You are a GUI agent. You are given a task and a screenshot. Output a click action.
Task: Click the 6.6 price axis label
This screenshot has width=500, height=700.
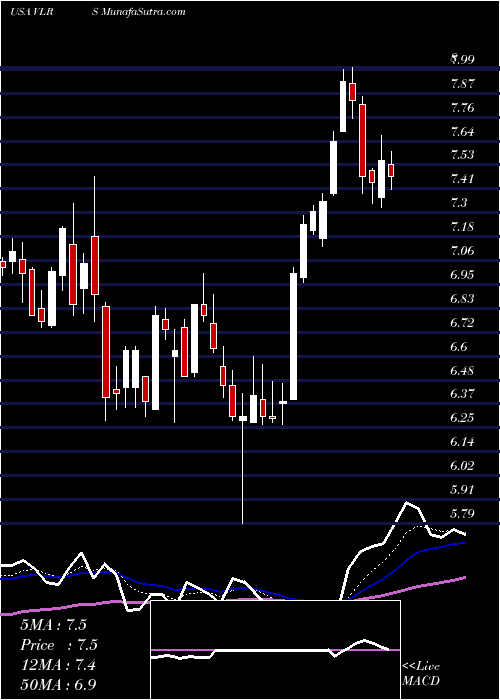click(459, 346)
